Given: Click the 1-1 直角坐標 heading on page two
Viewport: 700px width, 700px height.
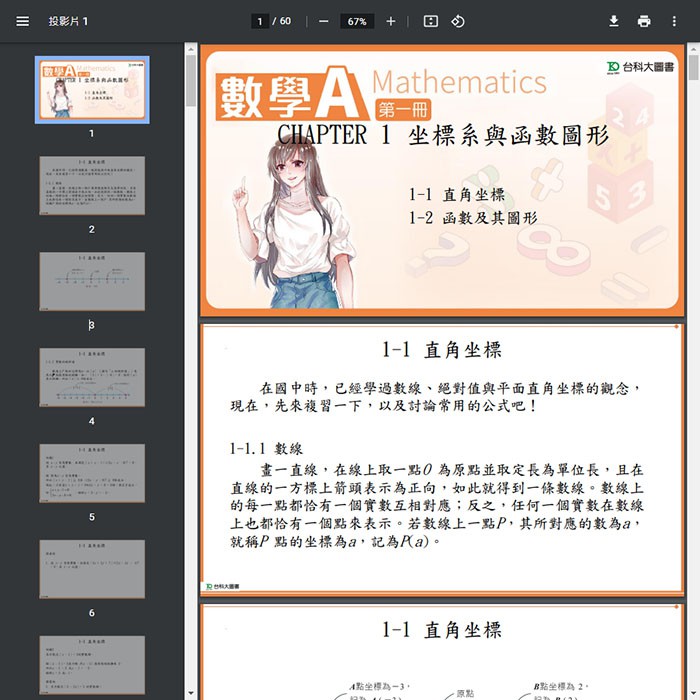Looking at the screenshot, I should pyautogui.click(x=442, y=350).
